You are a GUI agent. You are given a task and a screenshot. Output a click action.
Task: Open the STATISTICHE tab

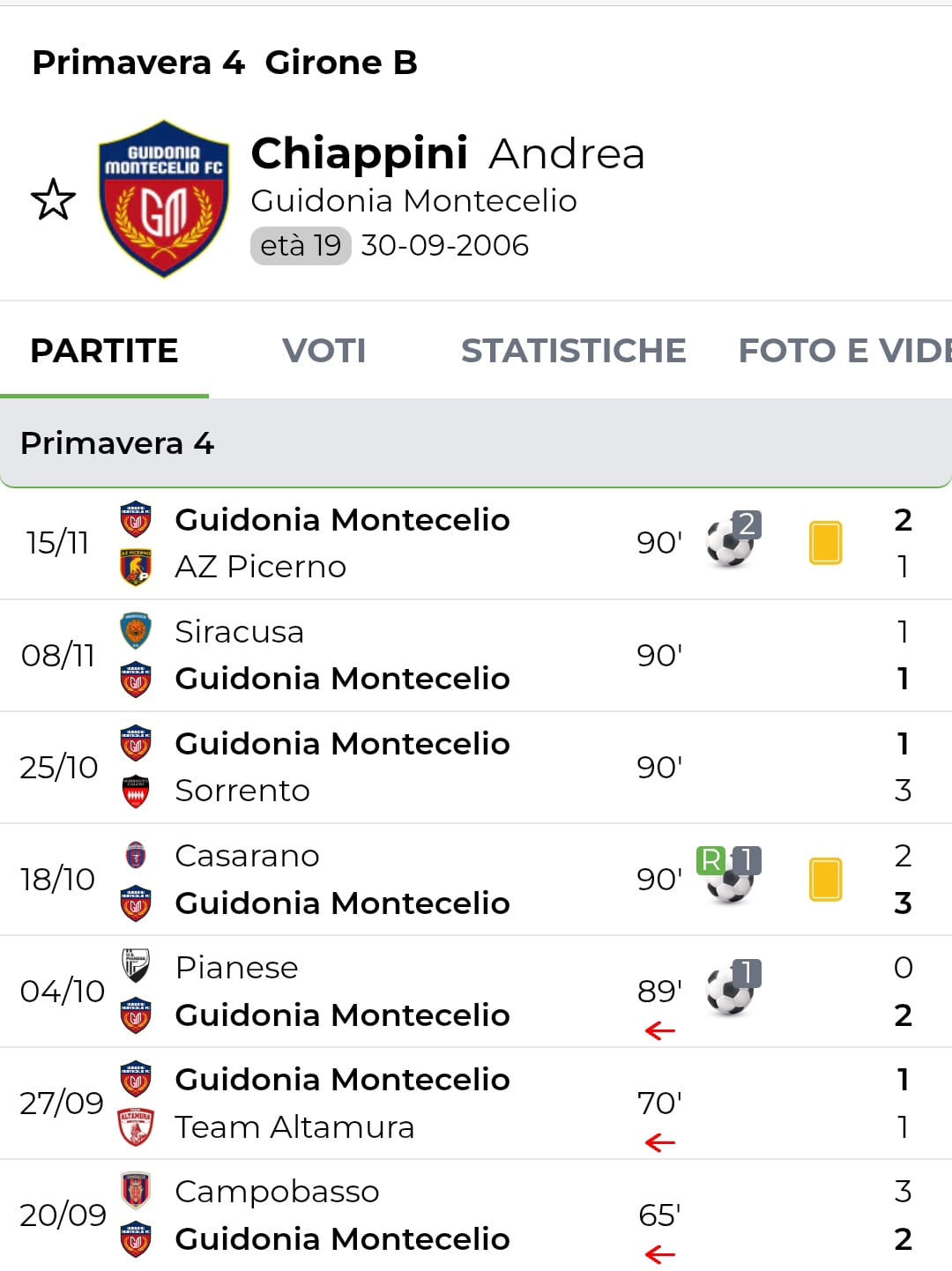[573, 351]
